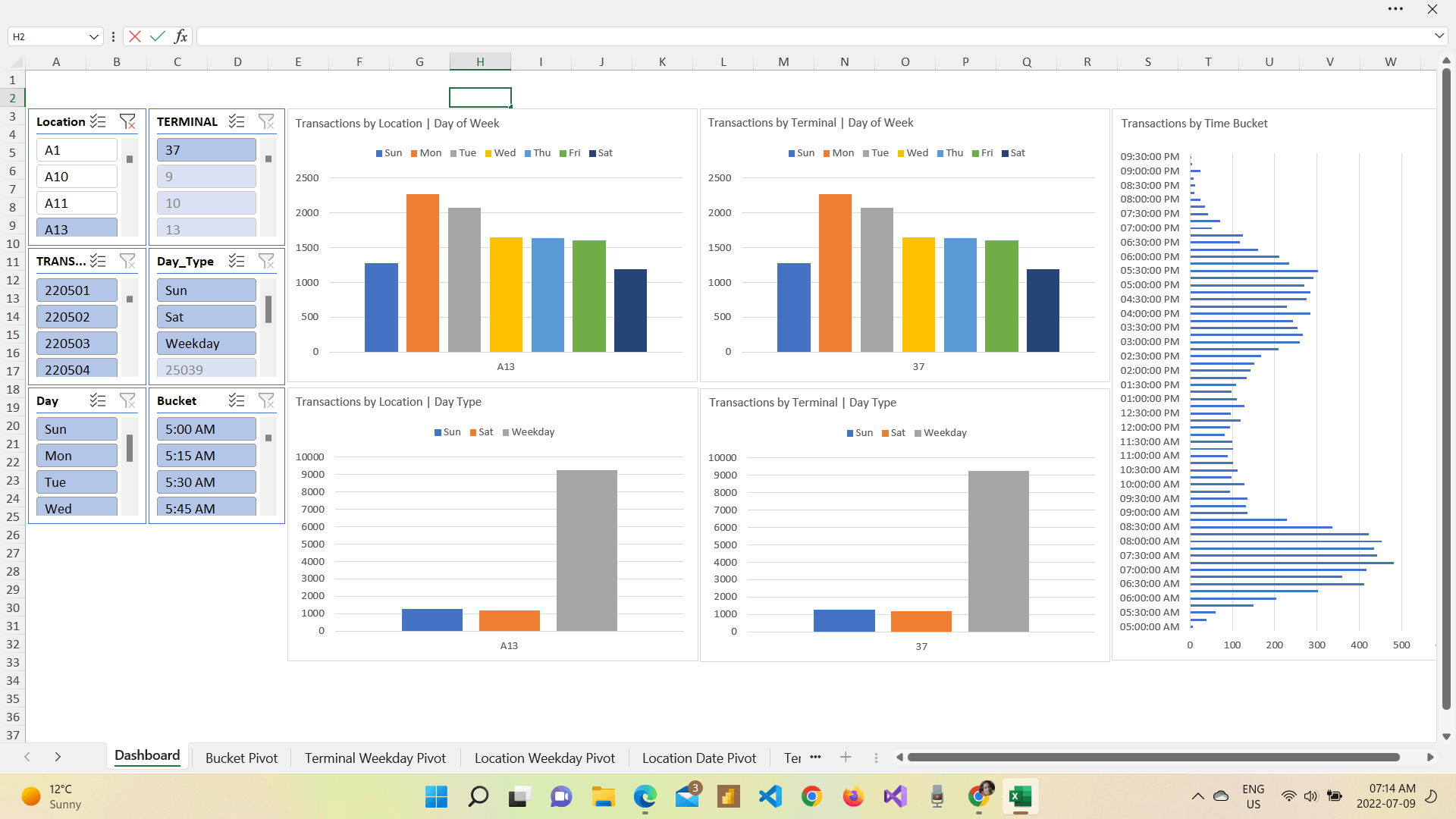Click the Day slicer scrollbar thumb
1456x819 pixels.
point(130,448)
